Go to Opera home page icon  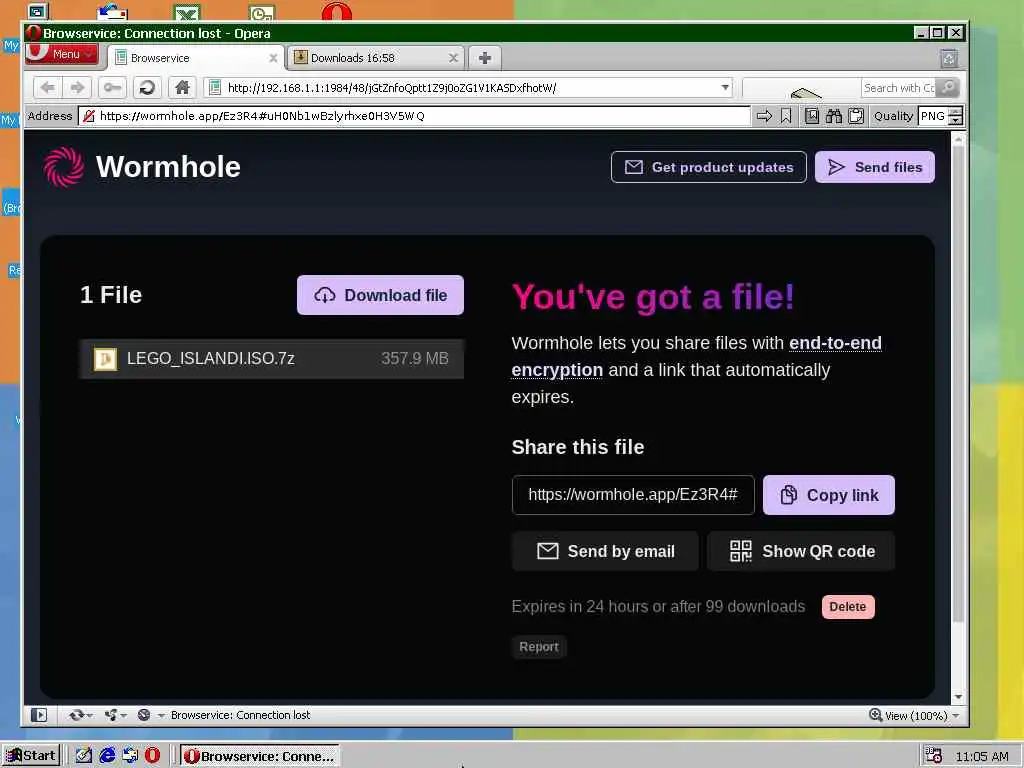tap(182, 88)
